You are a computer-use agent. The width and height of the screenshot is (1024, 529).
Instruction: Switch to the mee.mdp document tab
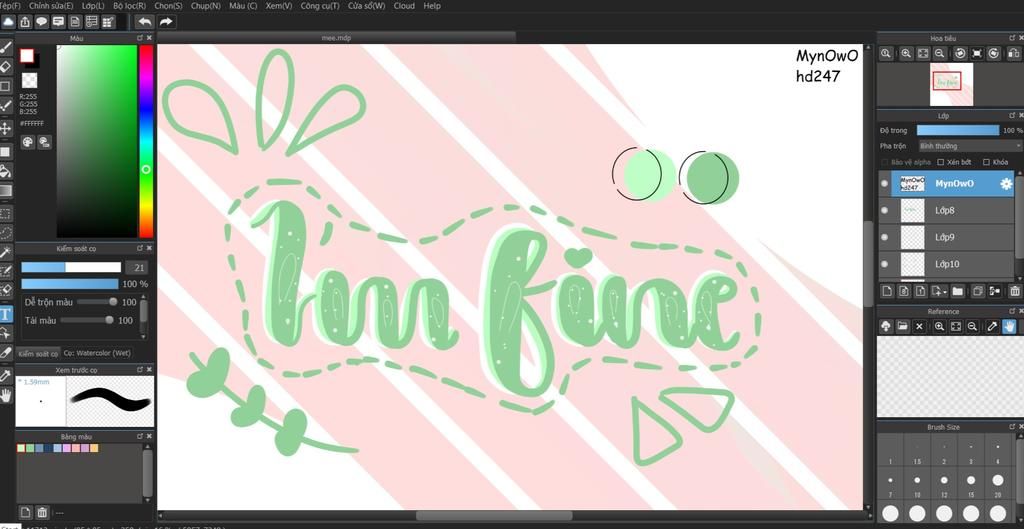[336, 38]
